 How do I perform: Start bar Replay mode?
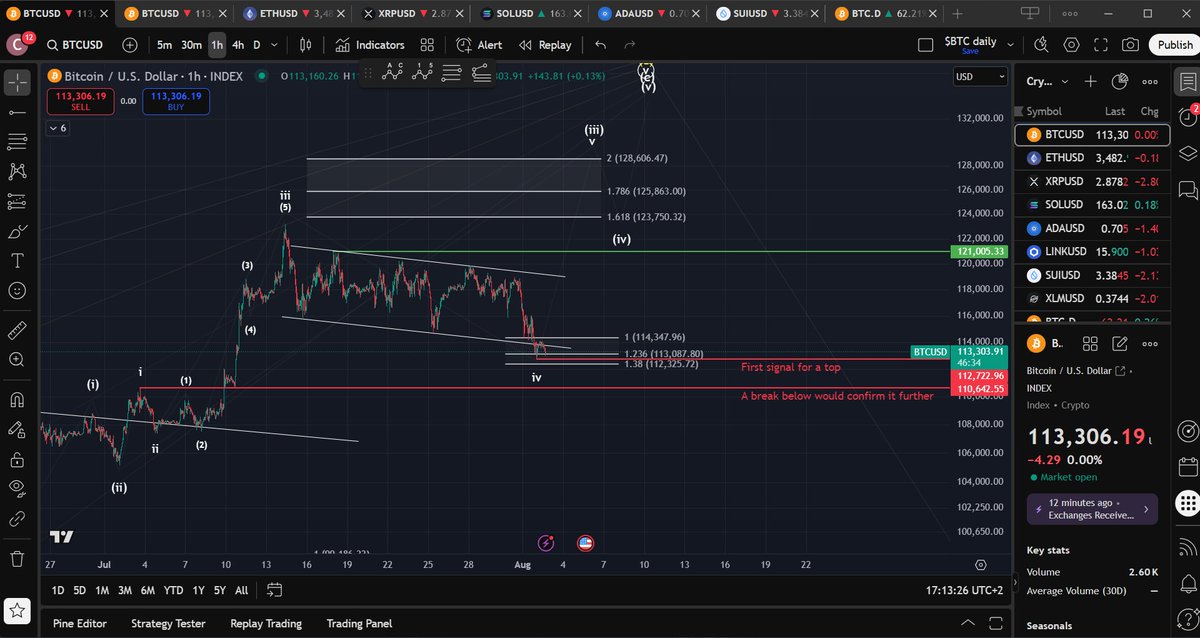click(545, 45)
